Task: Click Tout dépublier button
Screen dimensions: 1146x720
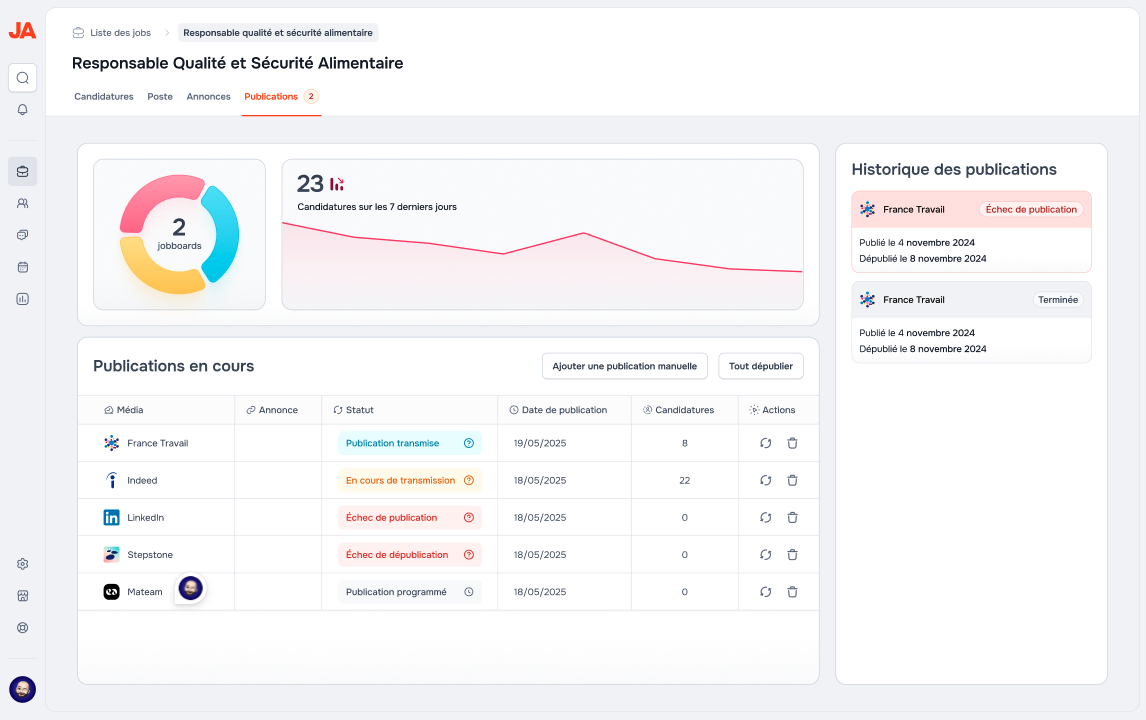Action: (761, 366)
